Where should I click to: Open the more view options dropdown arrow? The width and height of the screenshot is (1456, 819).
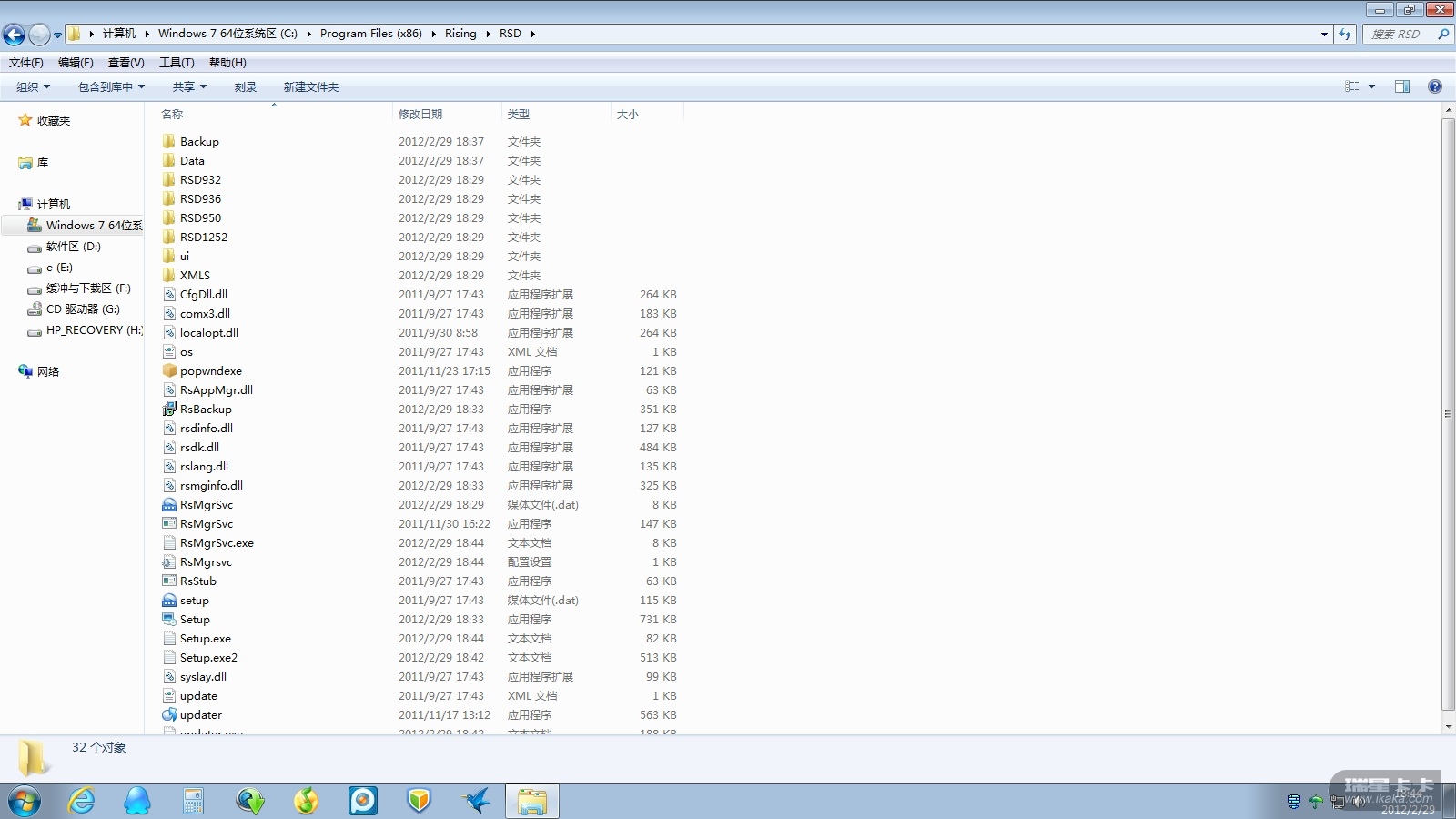pyautogui.click(x=1371, y=86)
